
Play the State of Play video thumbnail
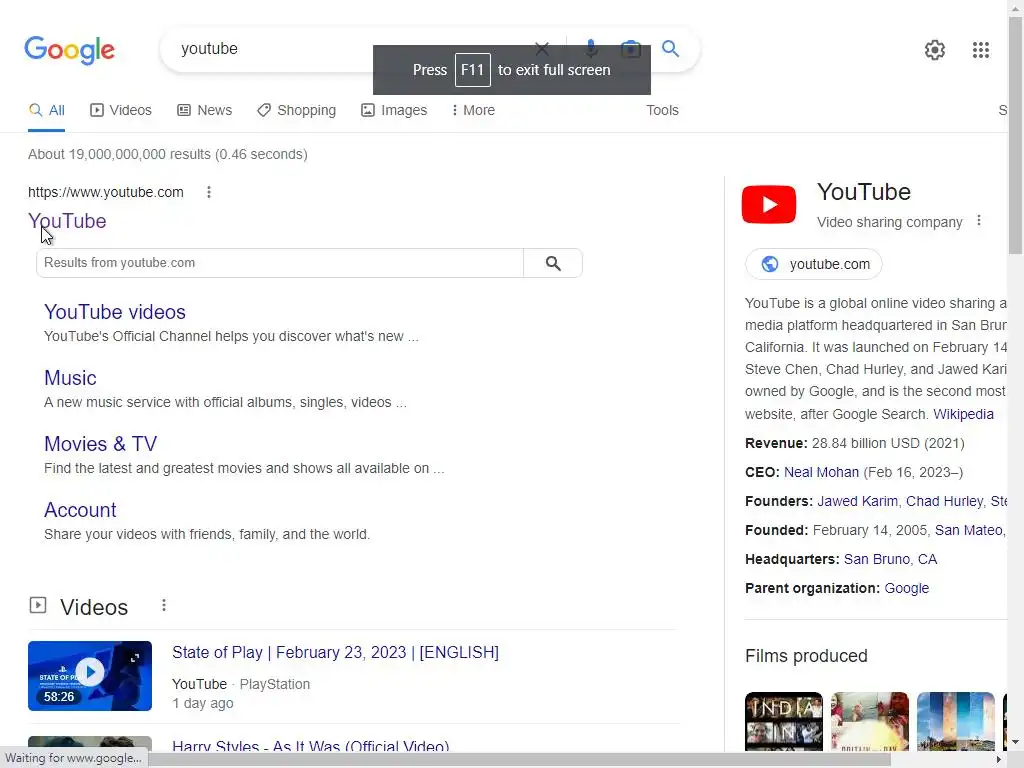(90, 676)
